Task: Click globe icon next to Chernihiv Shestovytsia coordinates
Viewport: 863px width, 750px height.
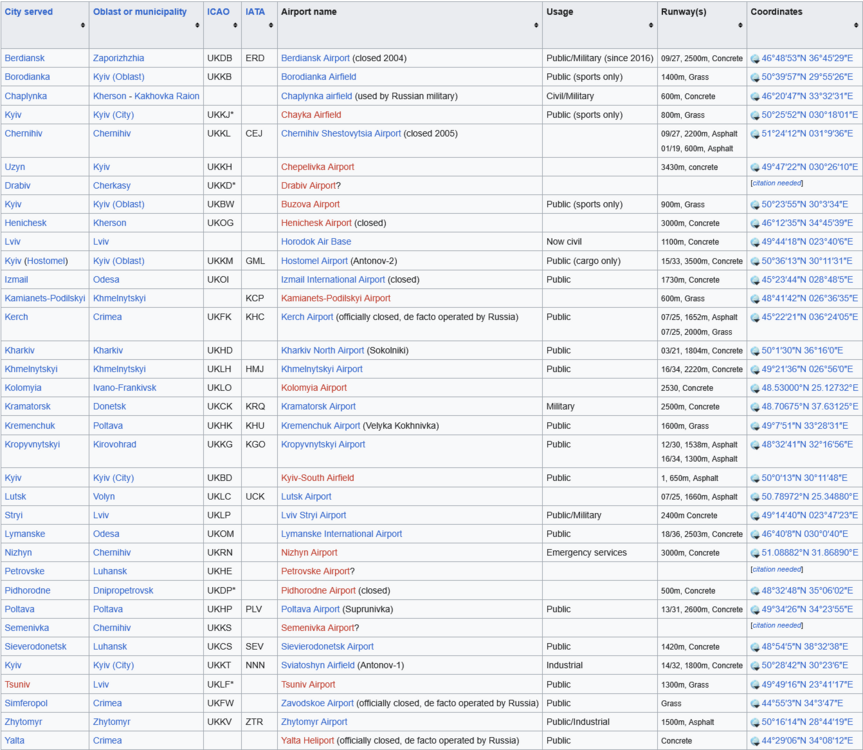Action: (x=755, y=134)
